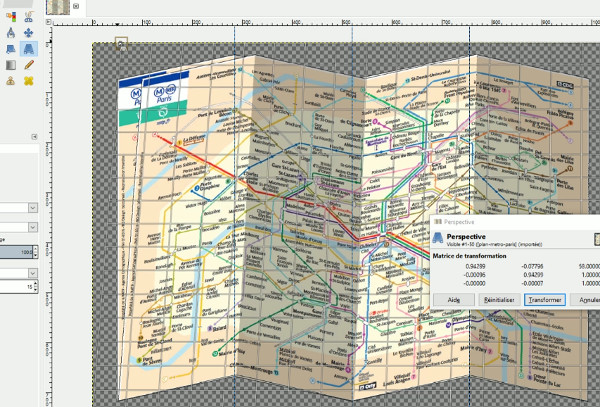Click the 100.0 opacity slider
600x407 pixels.
click(x=16, y=252)
